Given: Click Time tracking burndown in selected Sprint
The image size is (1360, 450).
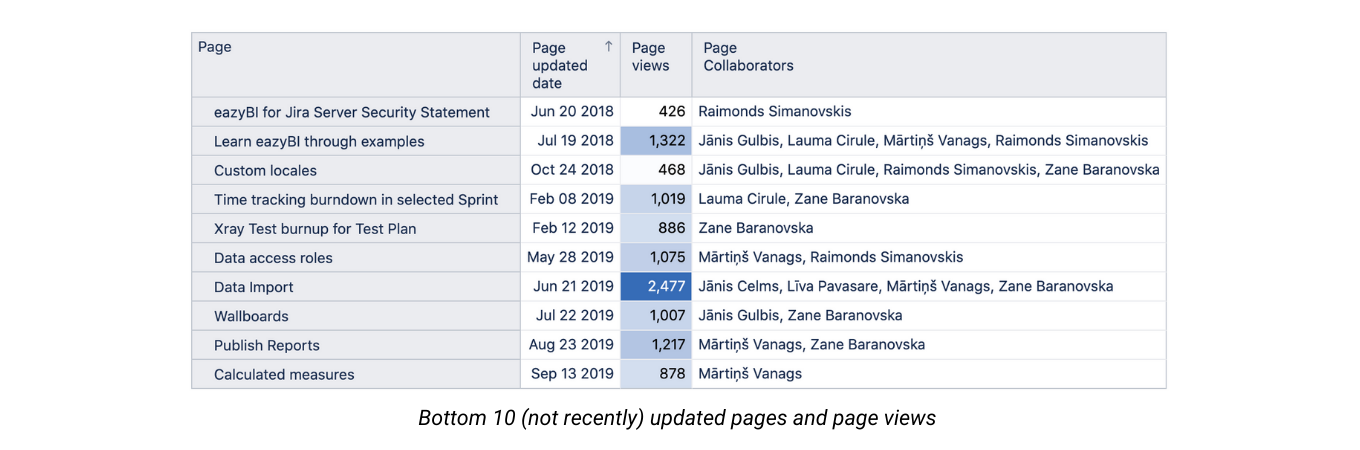Looking at the screenshot, I should coord(355,199).
